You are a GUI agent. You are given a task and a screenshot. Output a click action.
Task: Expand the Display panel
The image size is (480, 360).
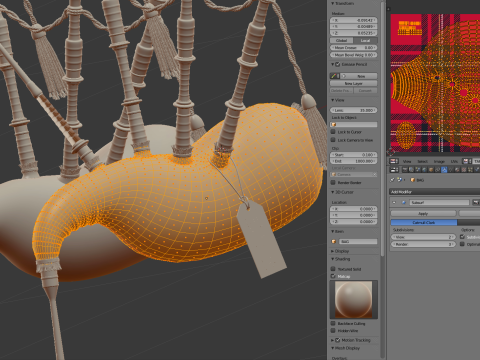click(x=332, y=251)
